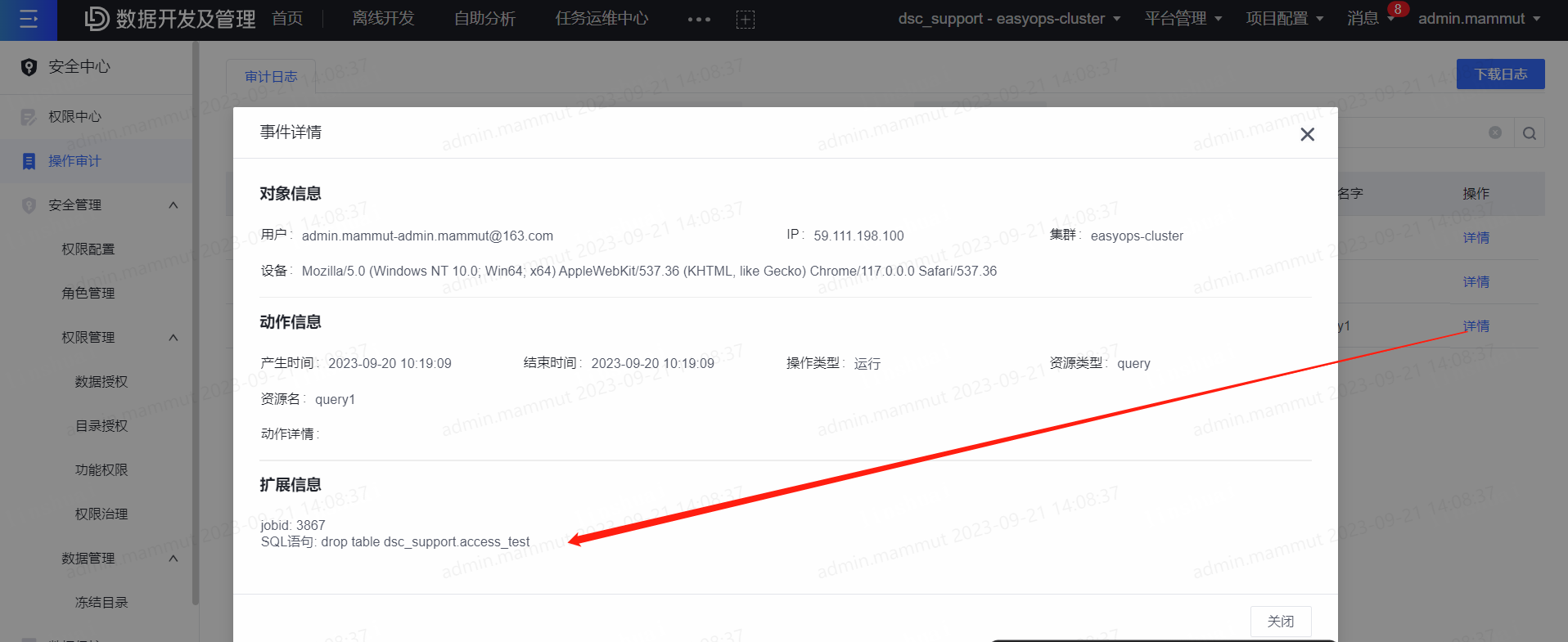Click the jobid: 3867 text
This screenshot has height=642, width=1568.
(293, 526)
